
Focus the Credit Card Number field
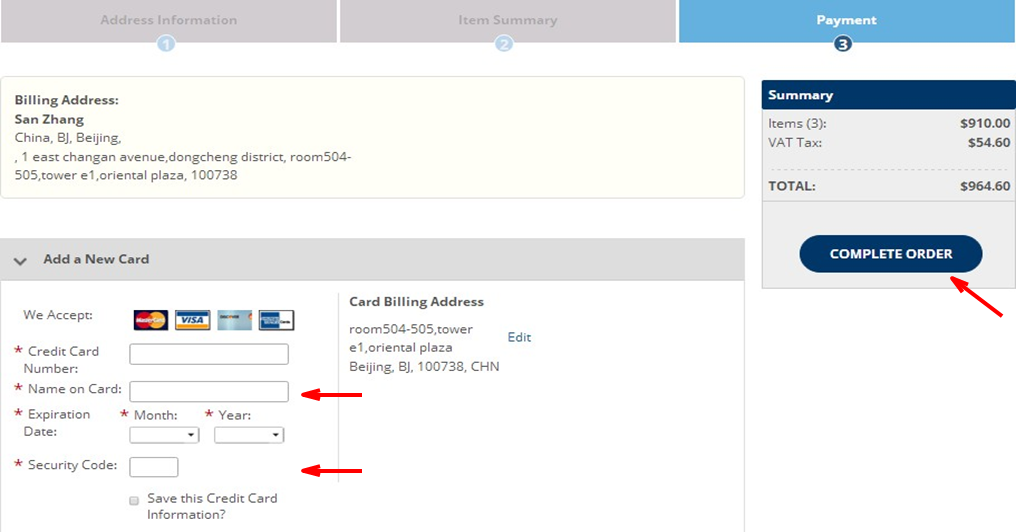click(x=209, y=354)
